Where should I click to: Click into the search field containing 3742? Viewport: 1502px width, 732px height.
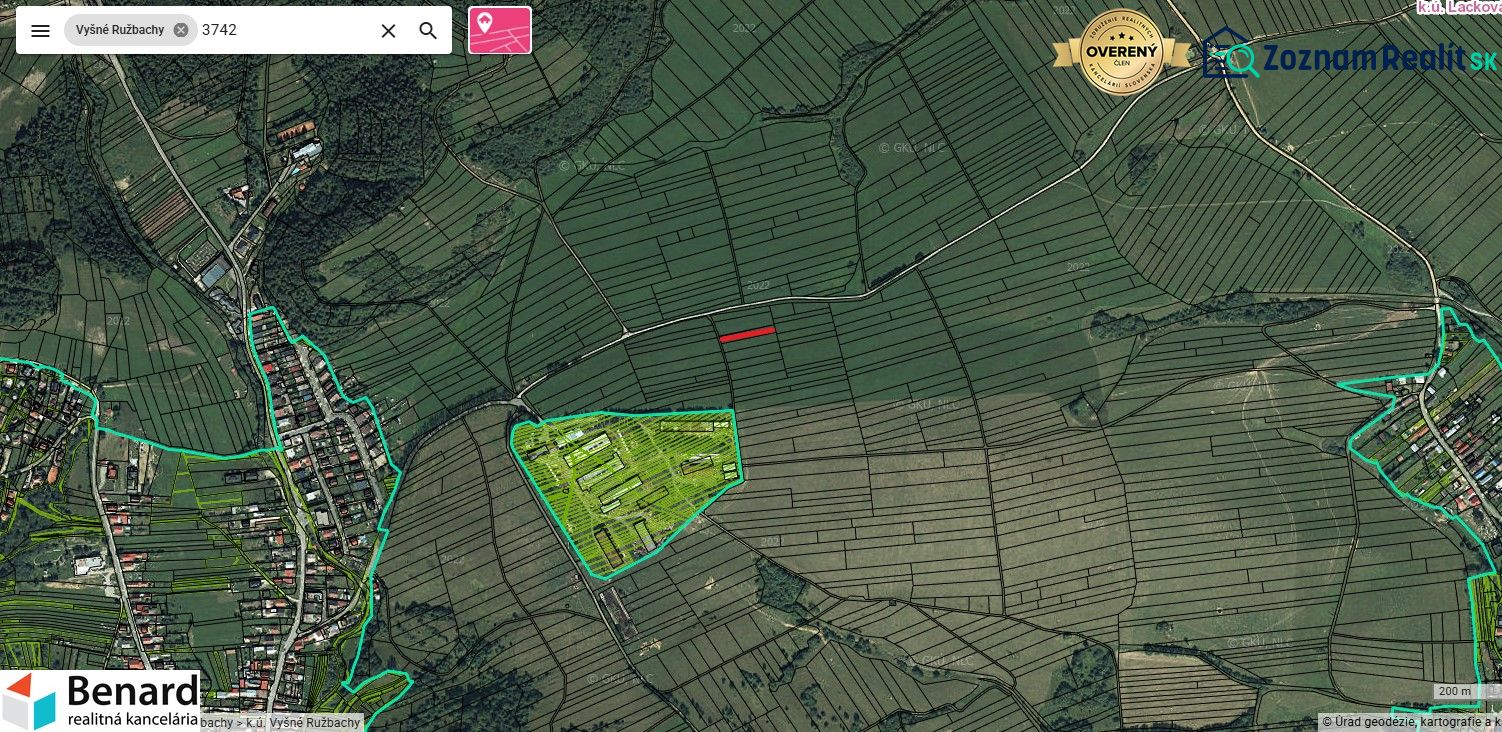point(284,30)
